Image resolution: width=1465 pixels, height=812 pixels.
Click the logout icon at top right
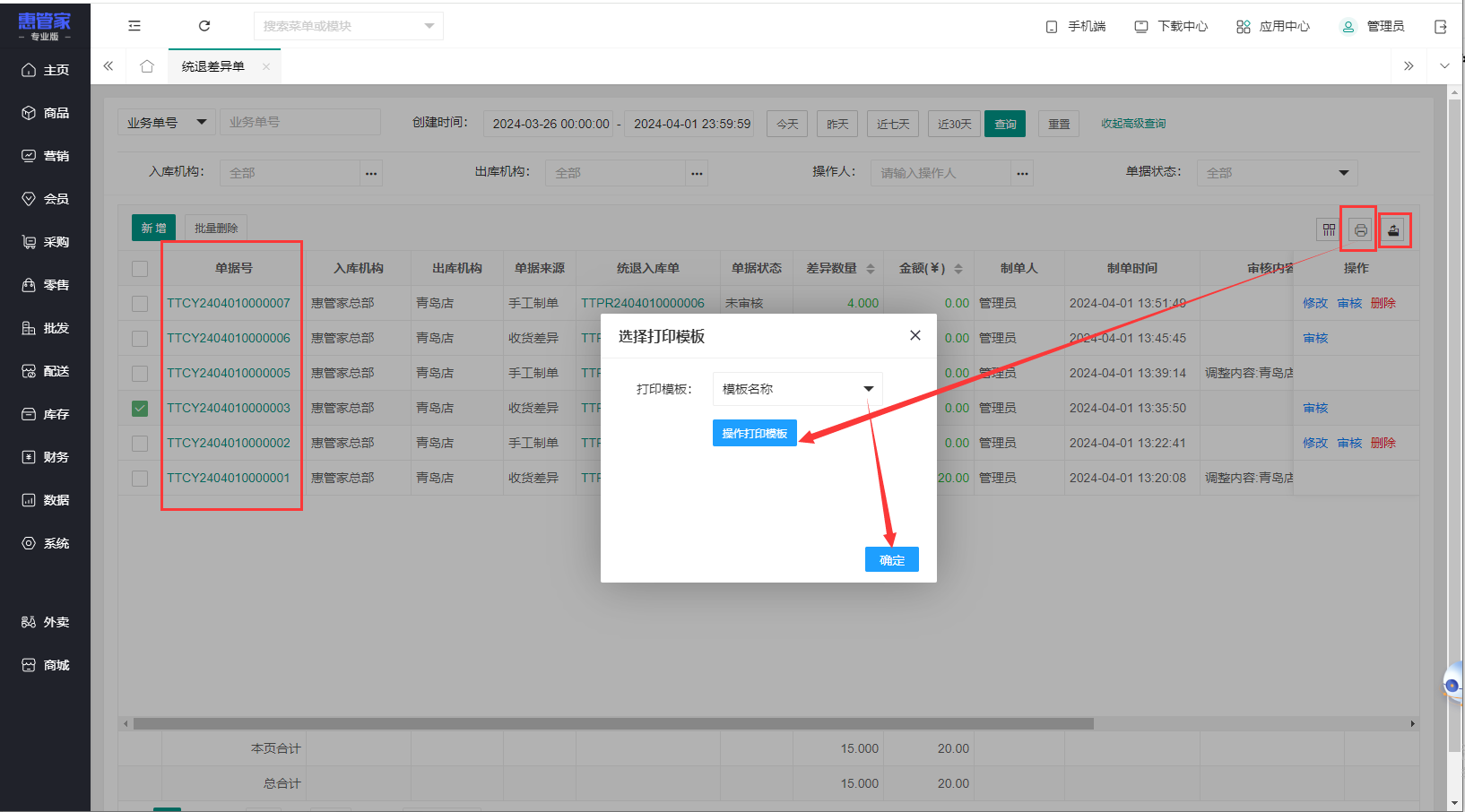[1441, 27]
